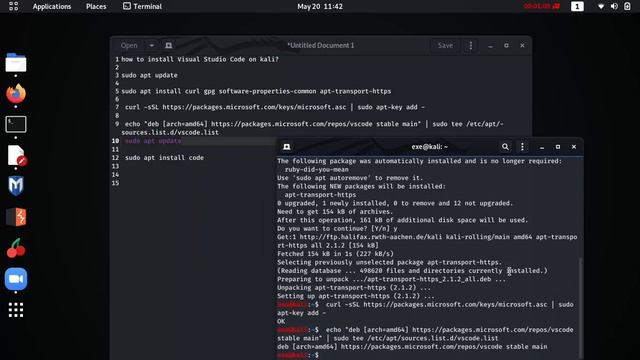Click 'Do you want to continue? [Y/n] y' line
This screenshot has height=360, width=640.
(337, 228)
